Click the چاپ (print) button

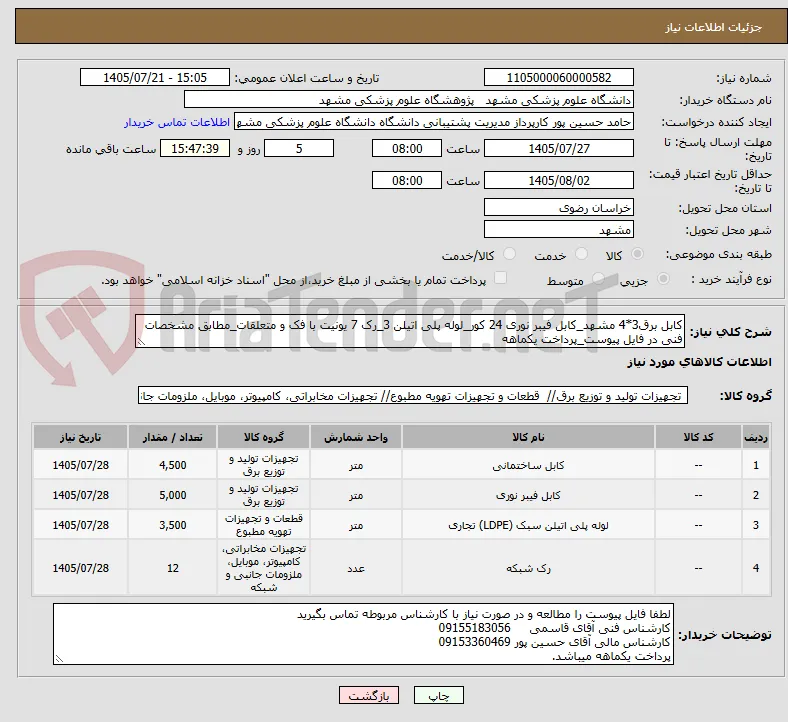coord(438,695)
